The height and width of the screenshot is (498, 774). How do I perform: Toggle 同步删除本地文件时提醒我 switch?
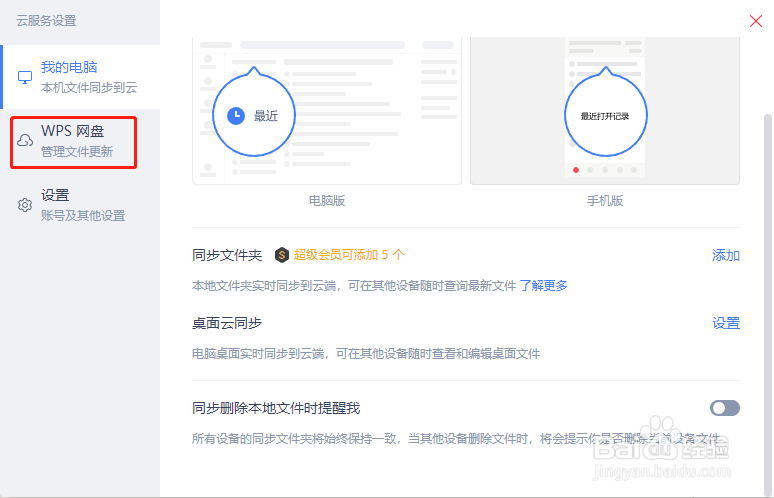(x=725, y=408)
